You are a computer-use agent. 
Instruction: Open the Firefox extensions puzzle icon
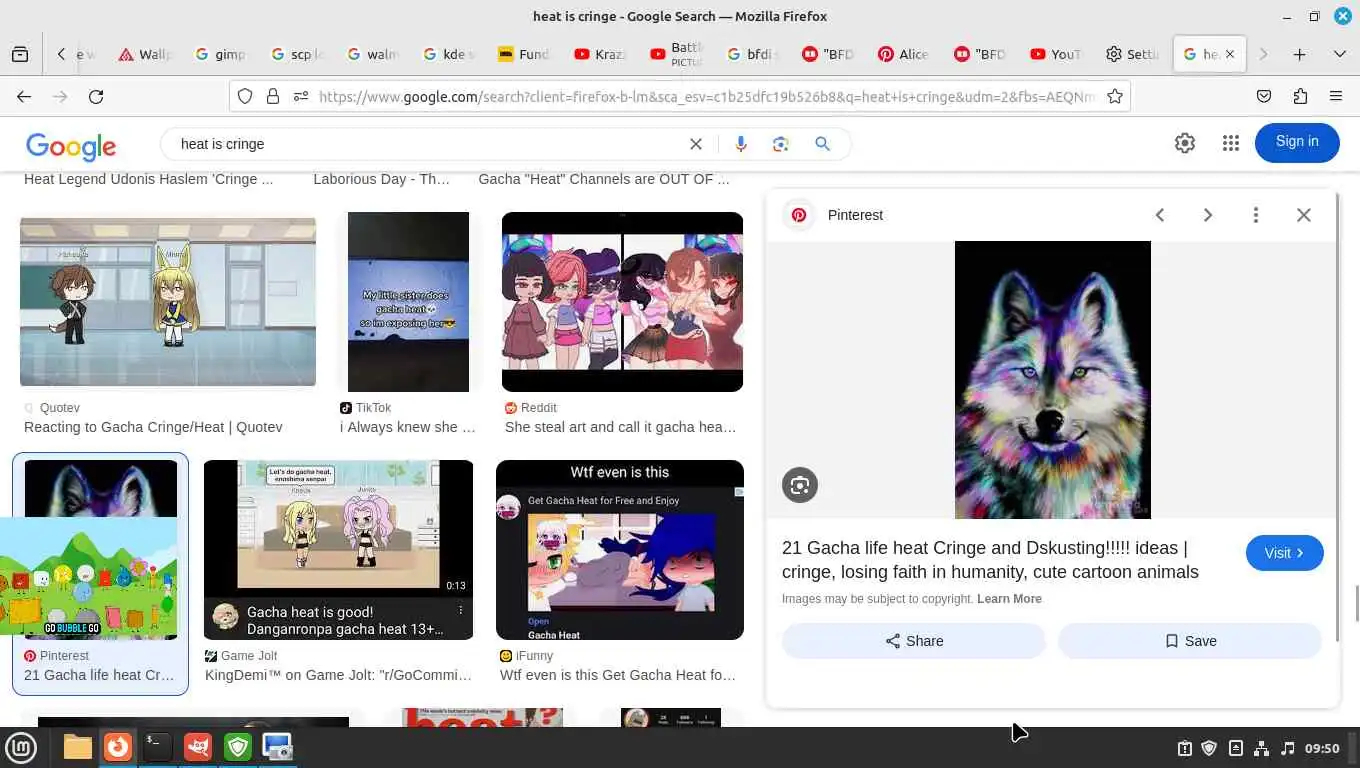(x=1300, y=96)
